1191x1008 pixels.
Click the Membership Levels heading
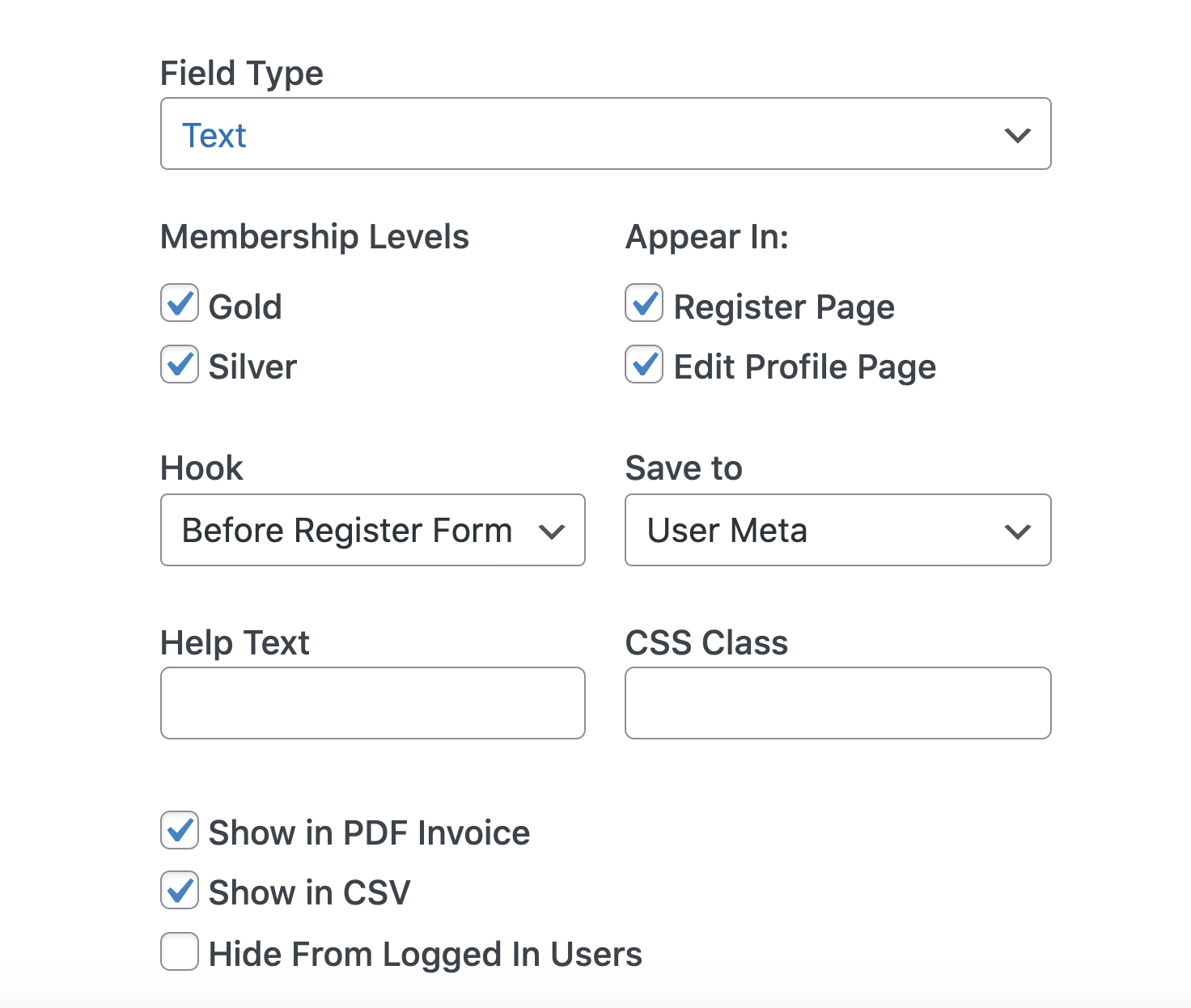pos(315,236)
